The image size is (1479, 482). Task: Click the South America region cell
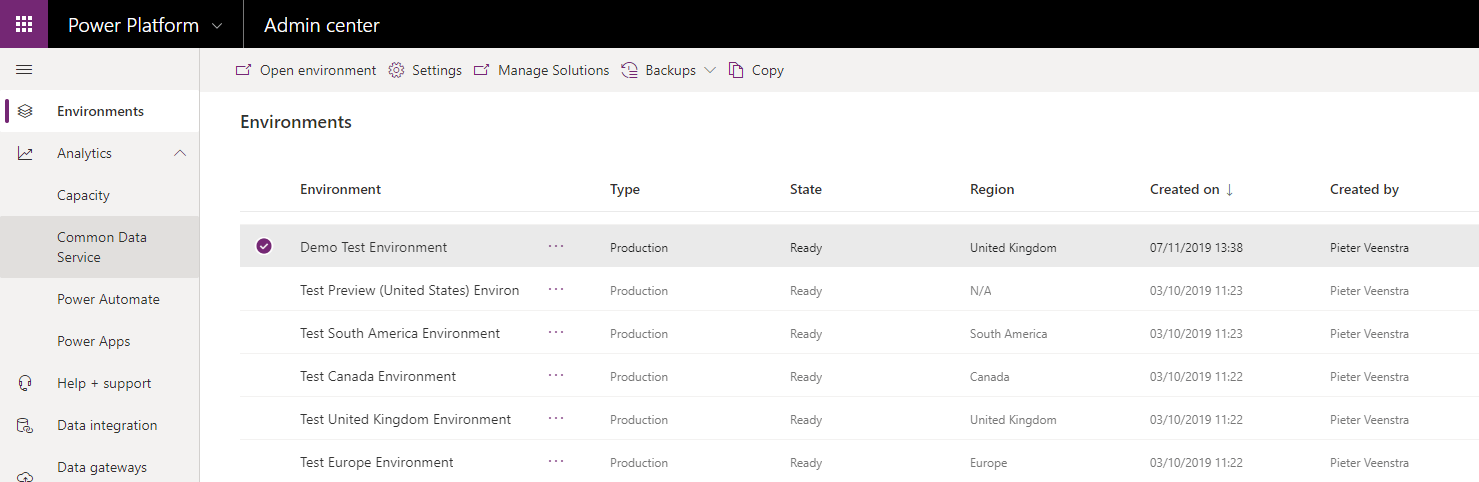pos(1009,333)
